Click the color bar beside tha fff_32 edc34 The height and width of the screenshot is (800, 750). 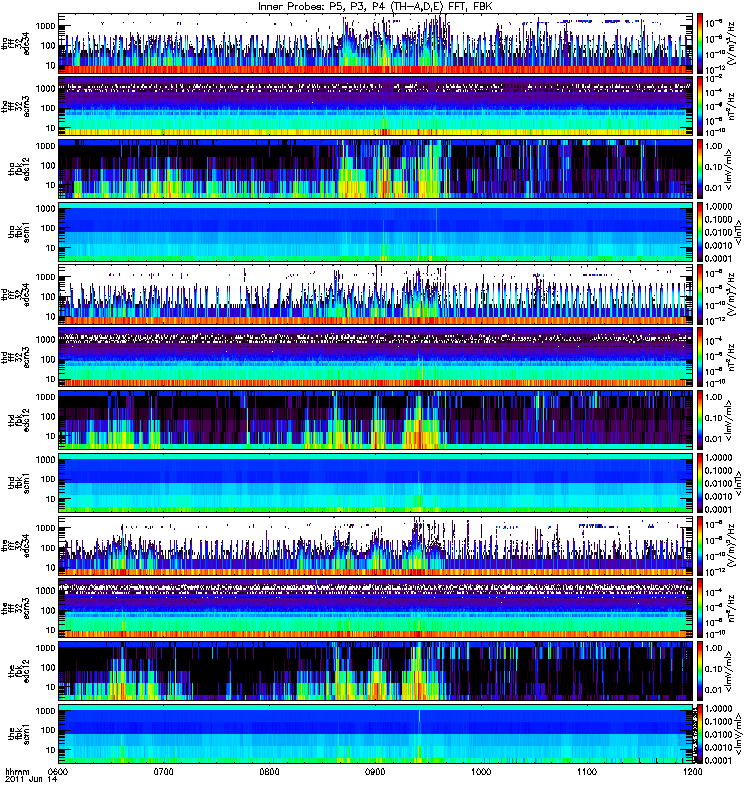pyautogui.click(x=700, y=43)
